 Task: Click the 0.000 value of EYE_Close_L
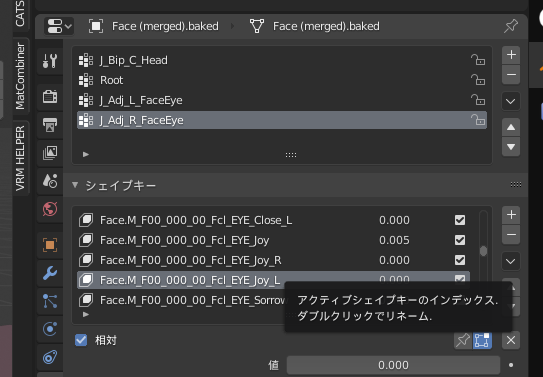(394, 220)
